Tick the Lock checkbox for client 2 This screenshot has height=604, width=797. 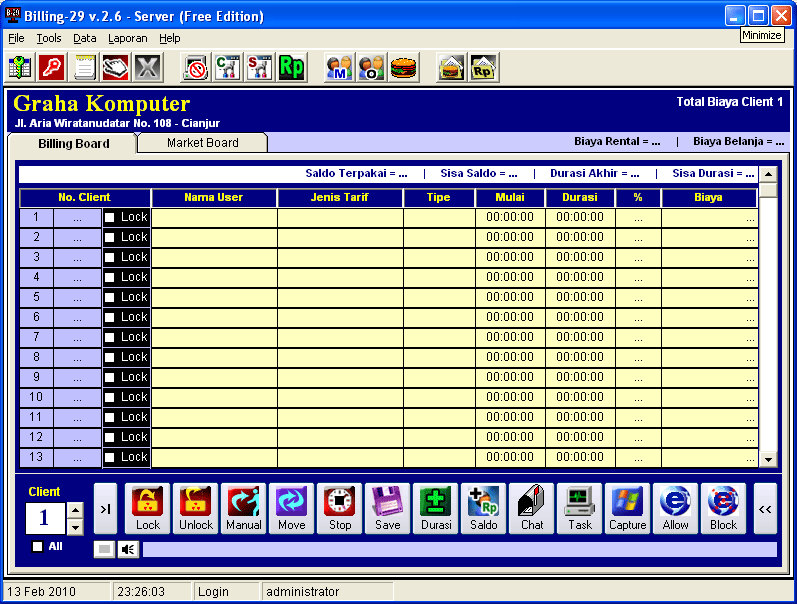point(109,237)
